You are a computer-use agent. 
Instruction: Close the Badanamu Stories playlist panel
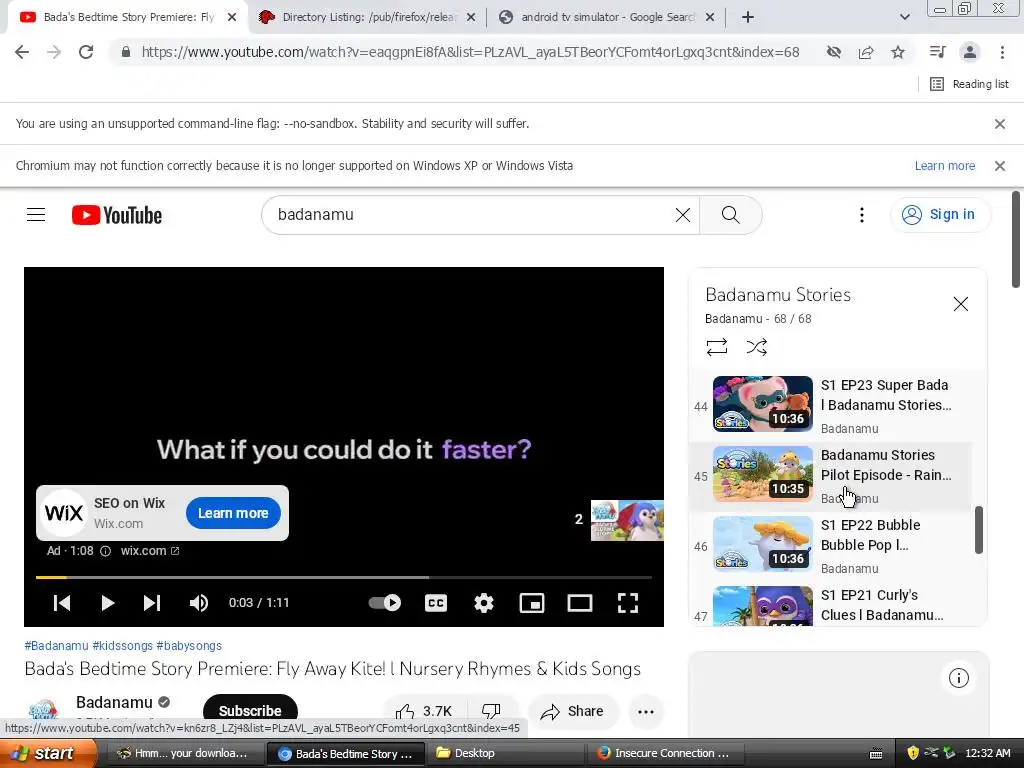coord(960,304)
